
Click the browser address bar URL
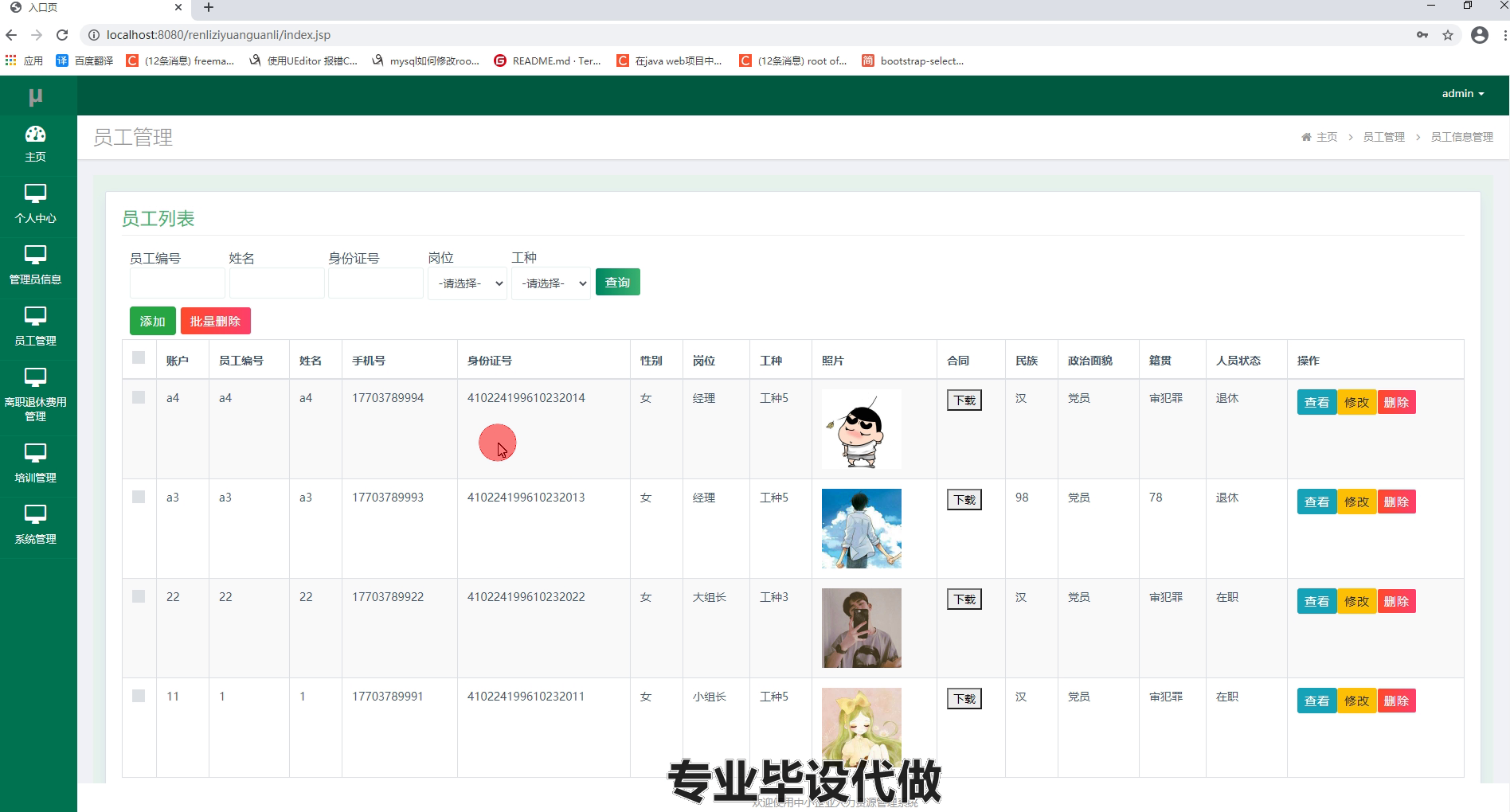click(218, 35)
